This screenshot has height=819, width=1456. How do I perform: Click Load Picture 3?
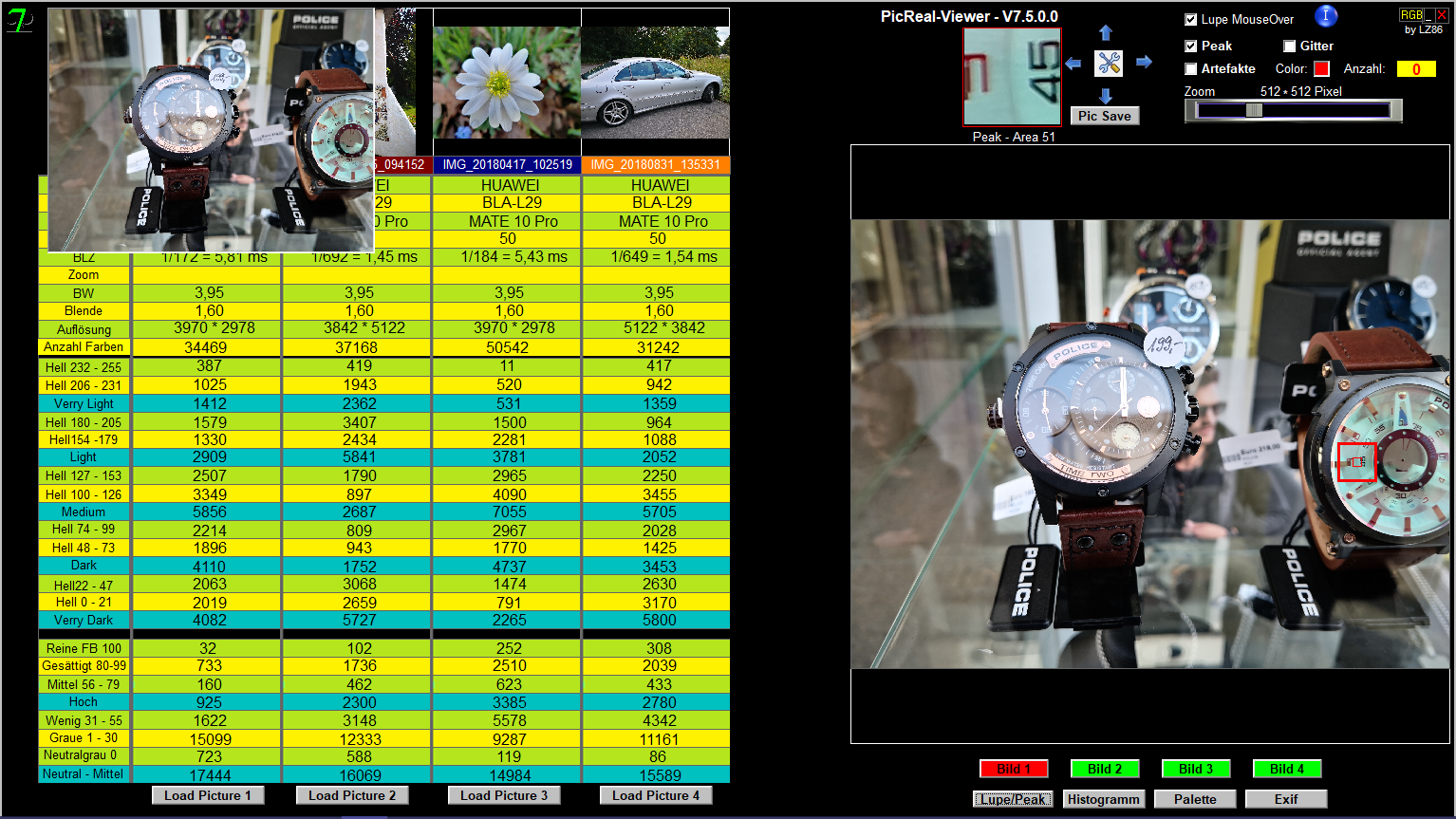pyautogui.click(x=504, y=795)
